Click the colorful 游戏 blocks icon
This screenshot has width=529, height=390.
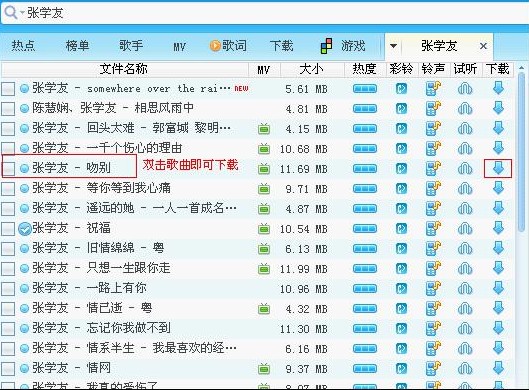(x=326, y=46)
